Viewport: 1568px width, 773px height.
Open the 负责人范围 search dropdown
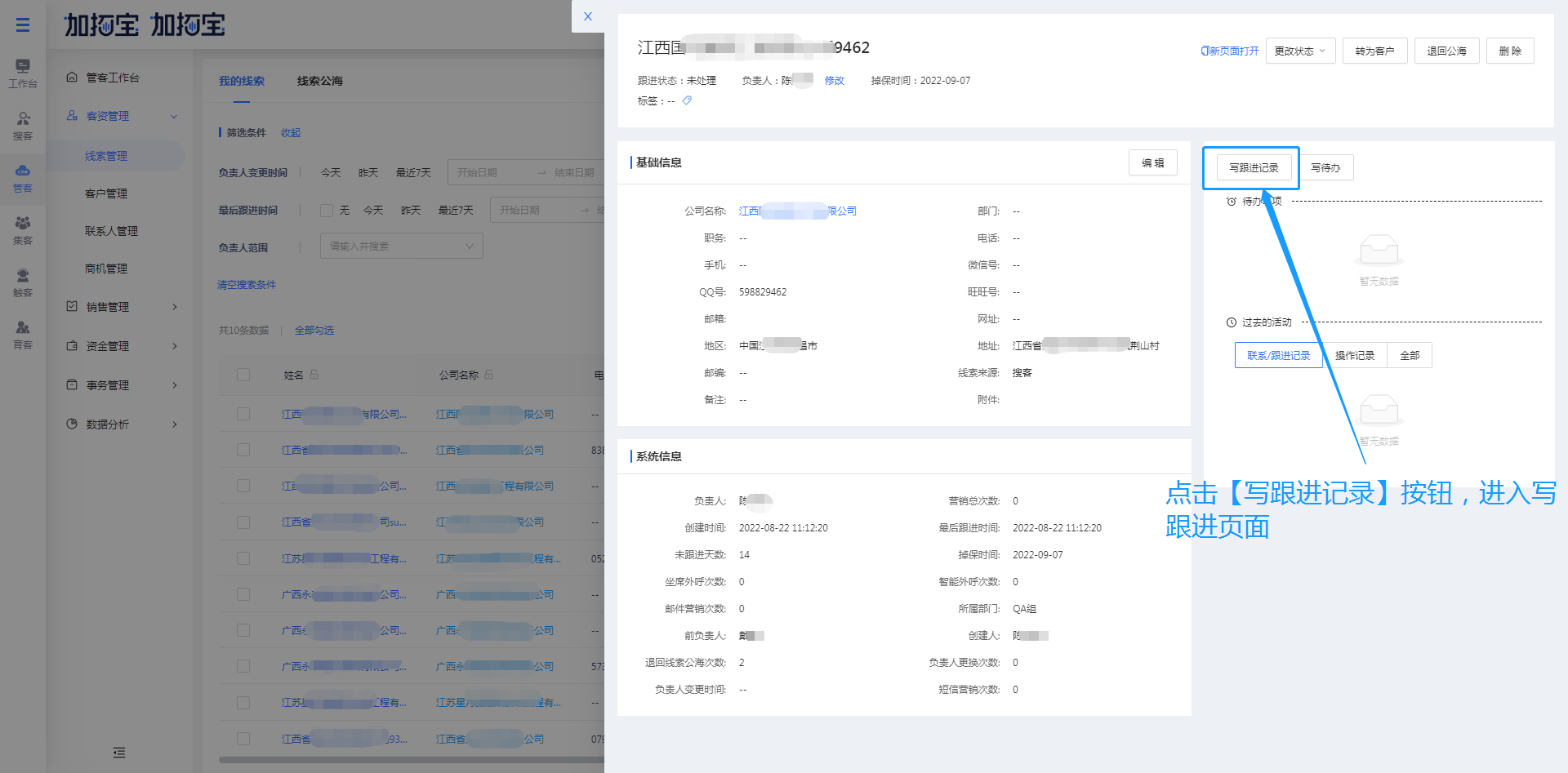[401, 246]
